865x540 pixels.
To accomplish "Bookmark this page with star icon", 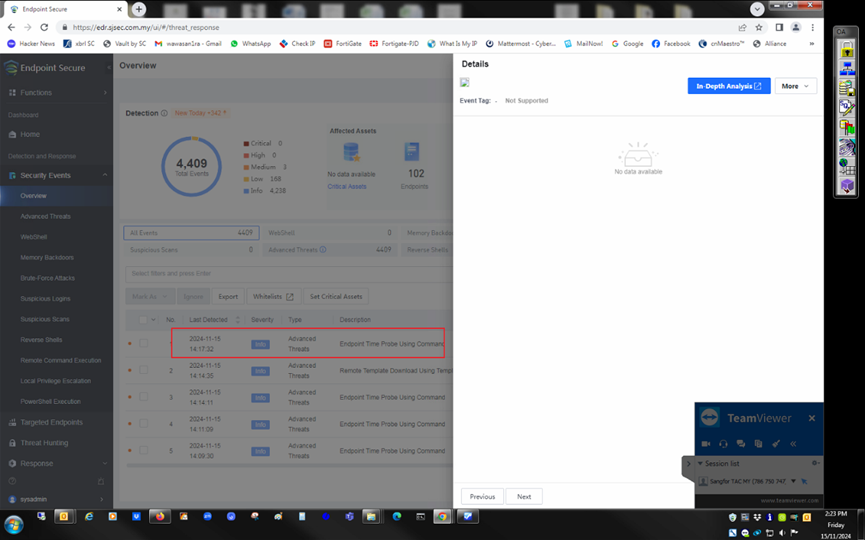I will [x=759, y=28].
